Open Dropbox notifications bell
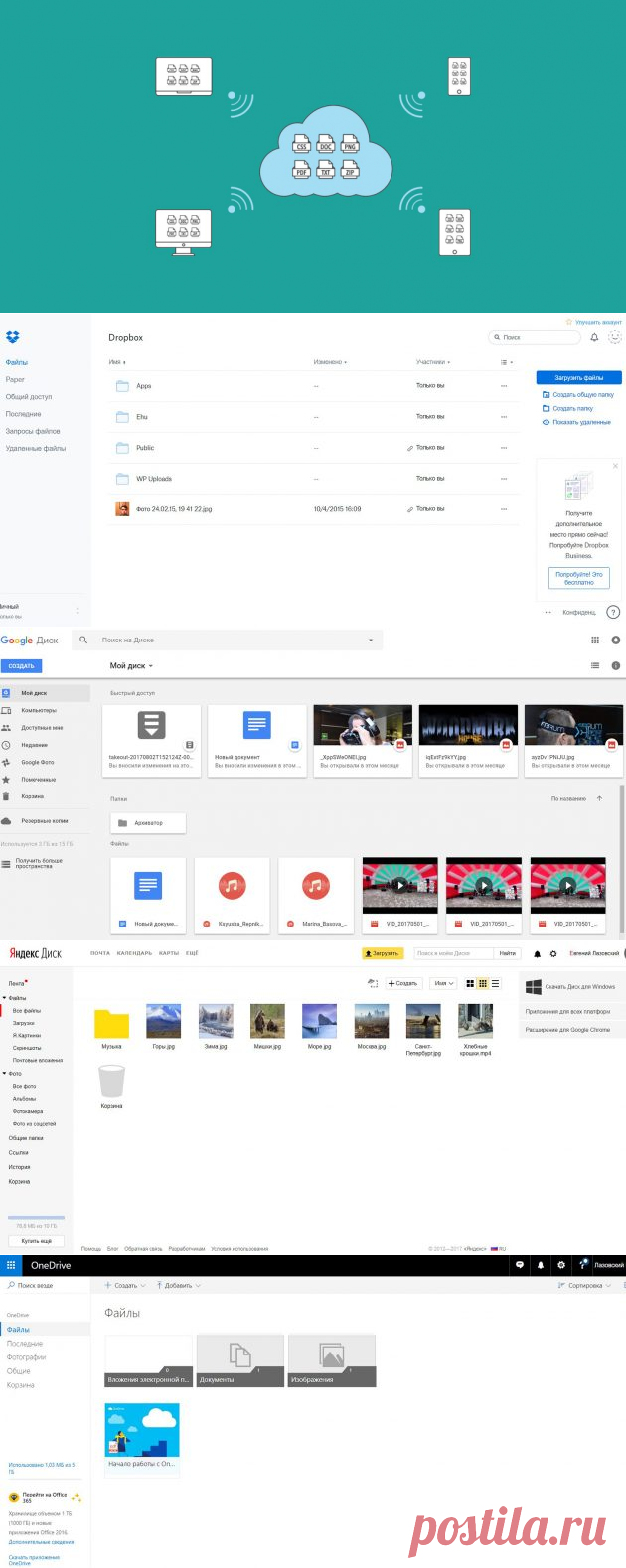 pos(594,338)
